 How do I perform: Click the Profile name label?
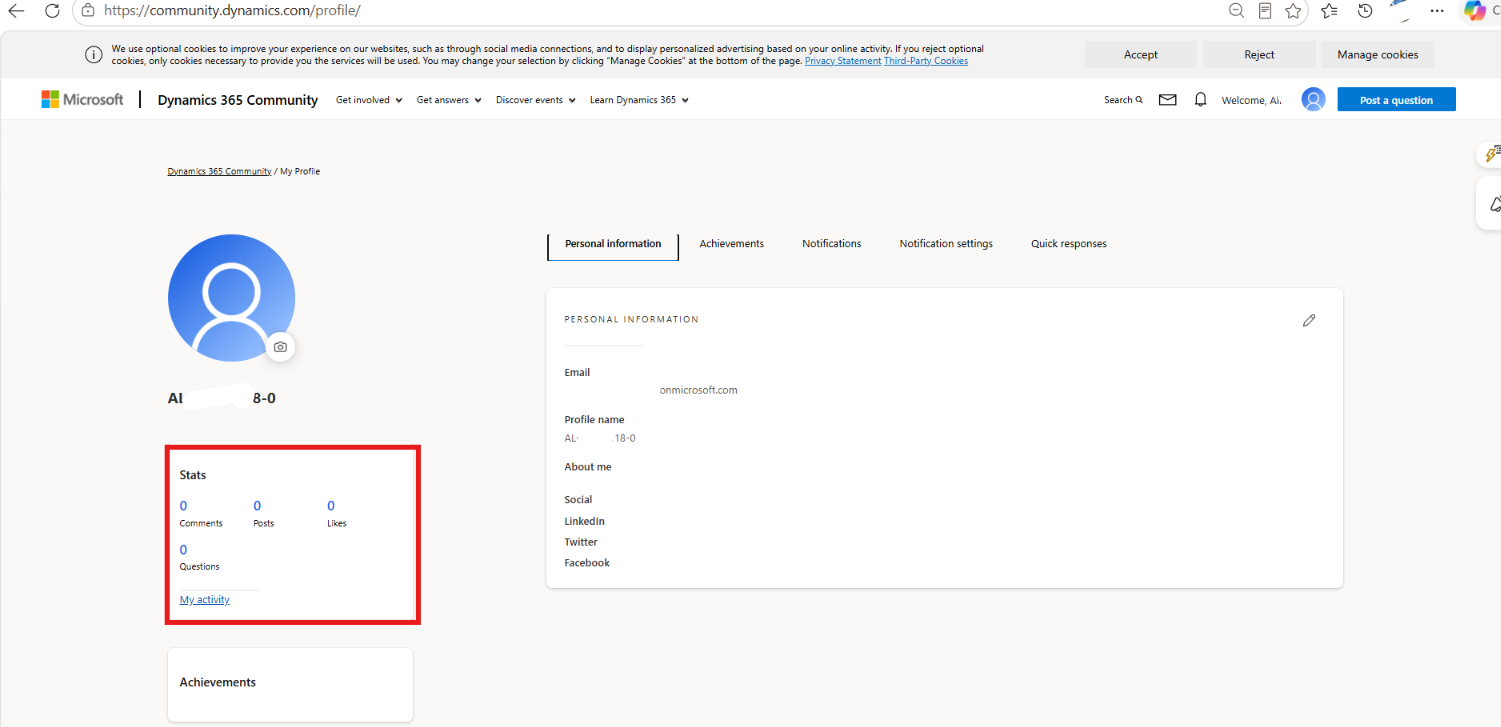[594, 420]
